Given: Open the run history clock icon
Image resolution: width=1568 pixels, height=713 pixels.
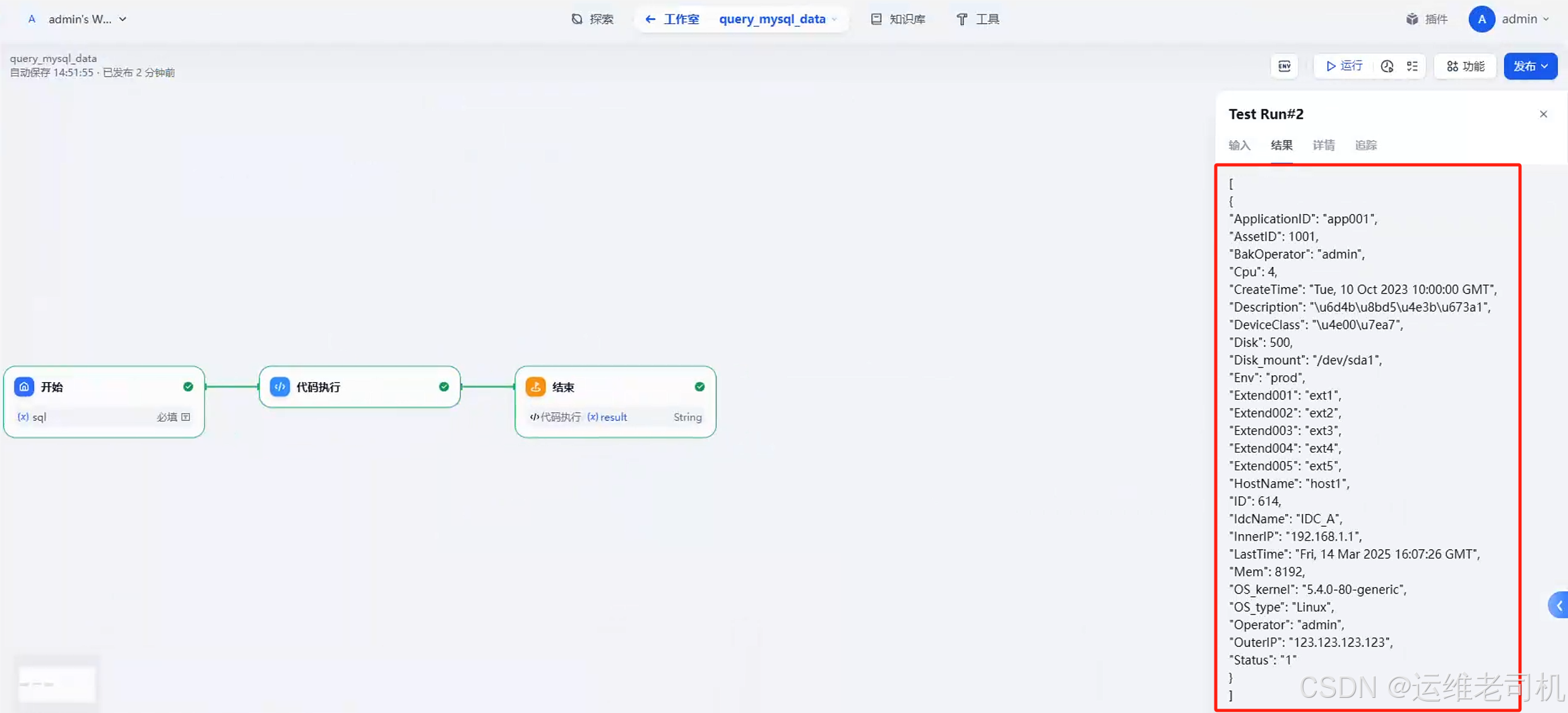Looking at the screenshot, I should tap(1387, 66).
